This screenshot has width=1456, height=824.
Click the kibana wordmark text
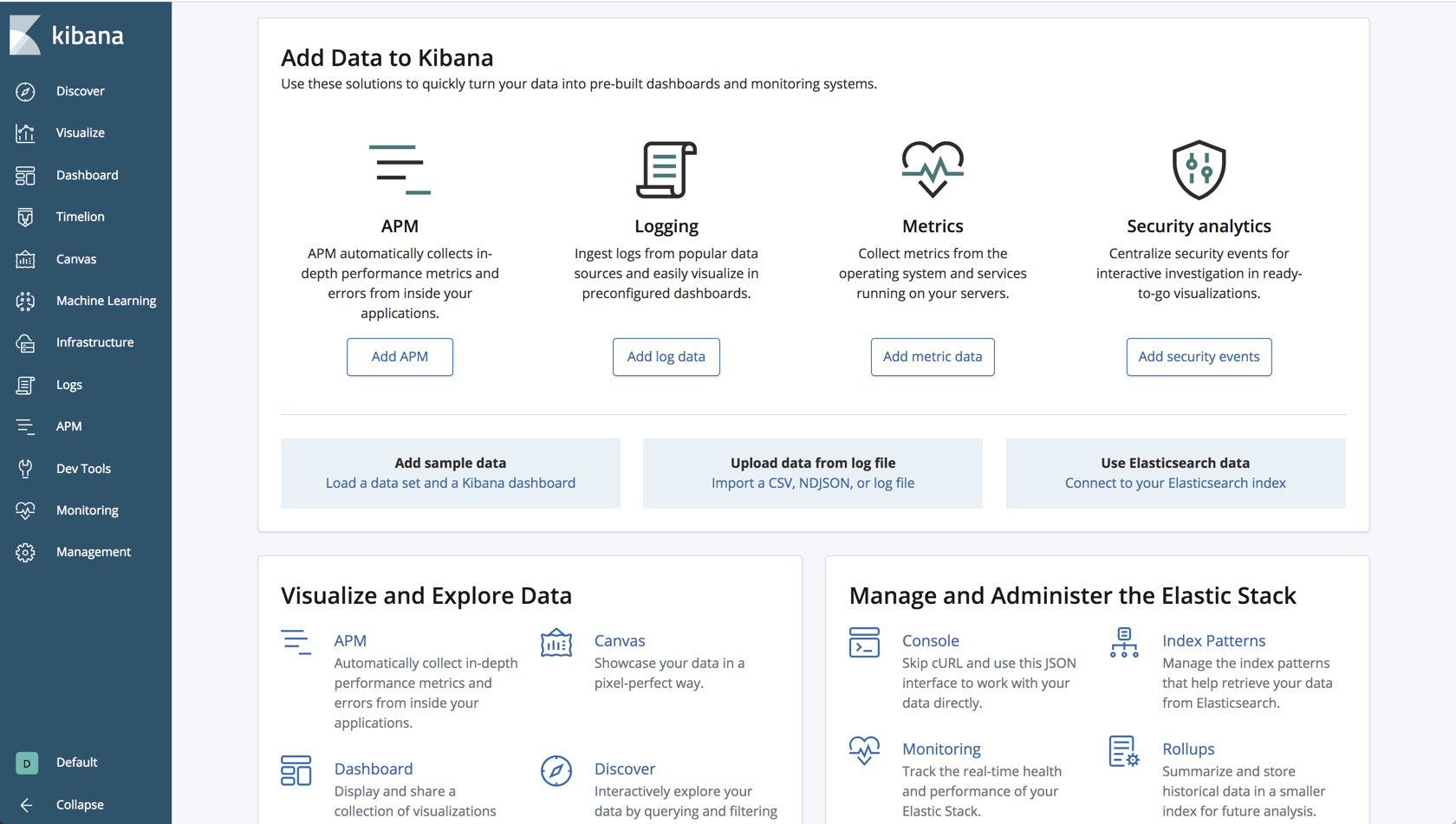coord(88,36)
